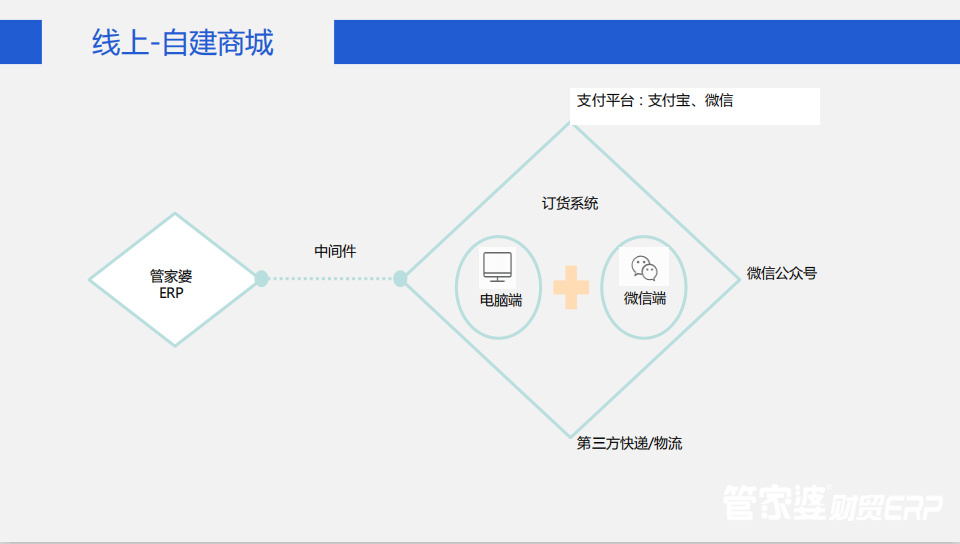Viewport: 960px width, 544px height.
Task: Click the orange plus sign
Action: tap(571, 287)
